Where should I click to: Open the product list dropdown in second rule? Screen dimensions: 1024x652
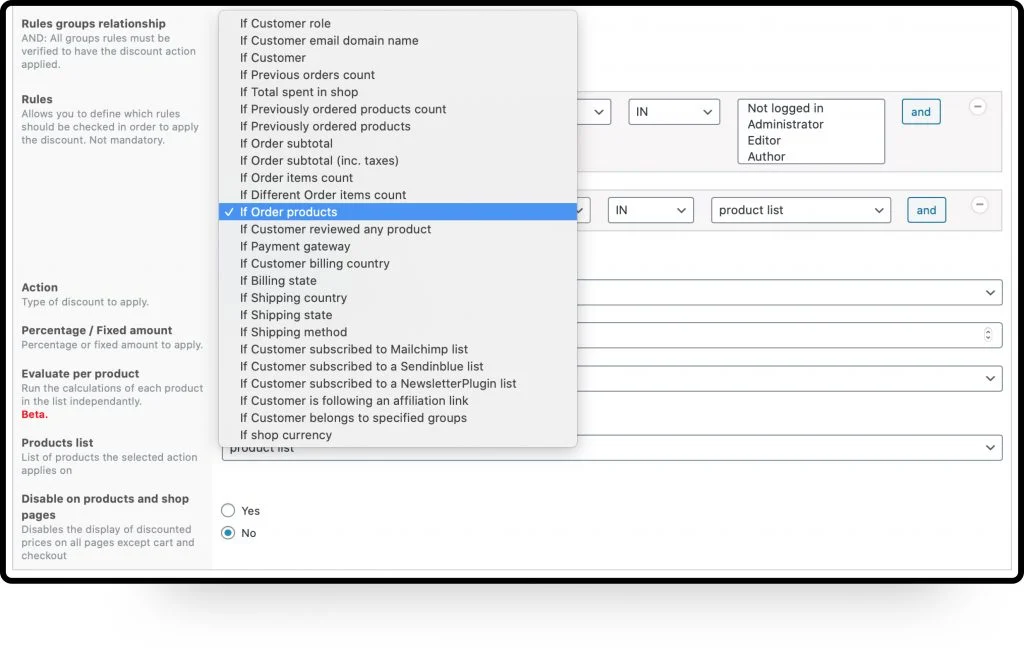point(800,210)
